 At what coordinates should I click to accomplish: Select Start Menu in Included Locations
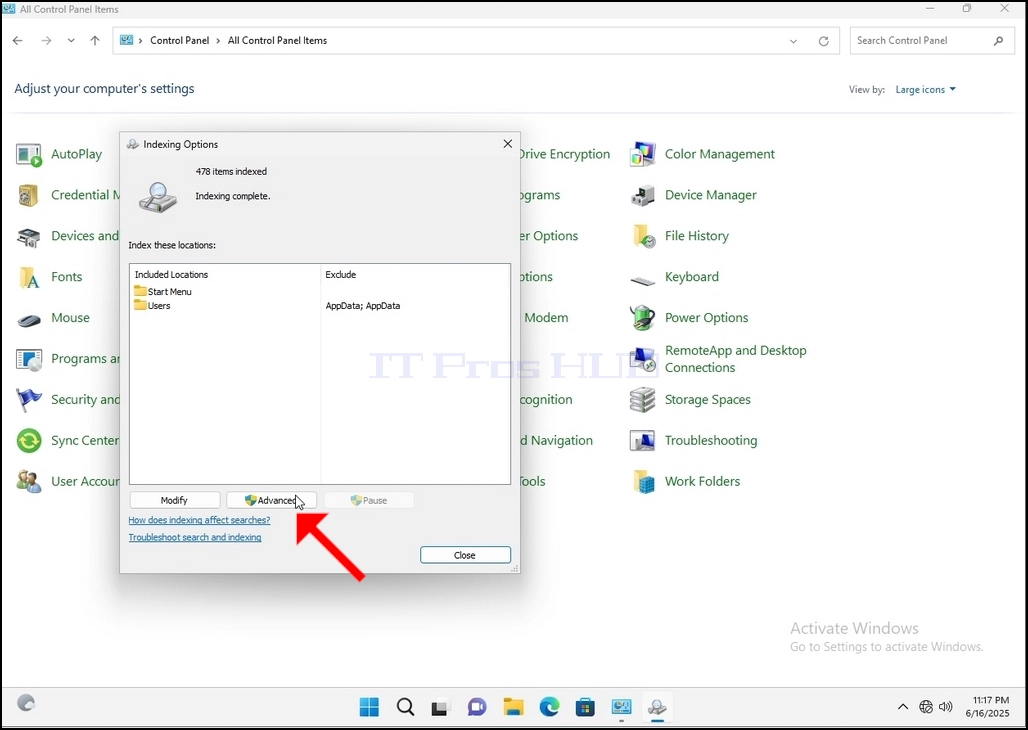click(x=163, y=292)
